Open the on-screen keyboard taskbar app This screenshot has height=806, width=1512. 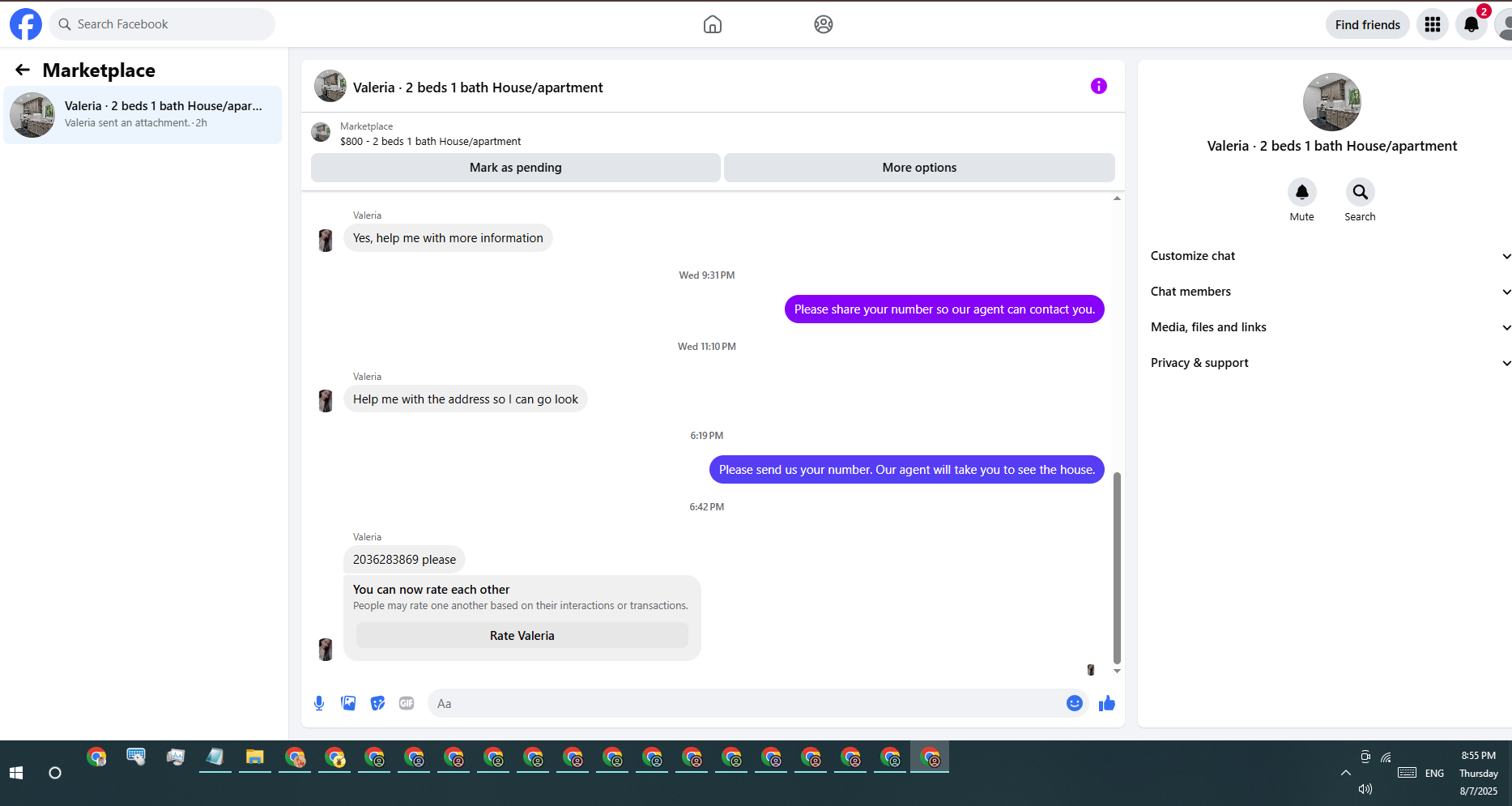tap(136, 757)
